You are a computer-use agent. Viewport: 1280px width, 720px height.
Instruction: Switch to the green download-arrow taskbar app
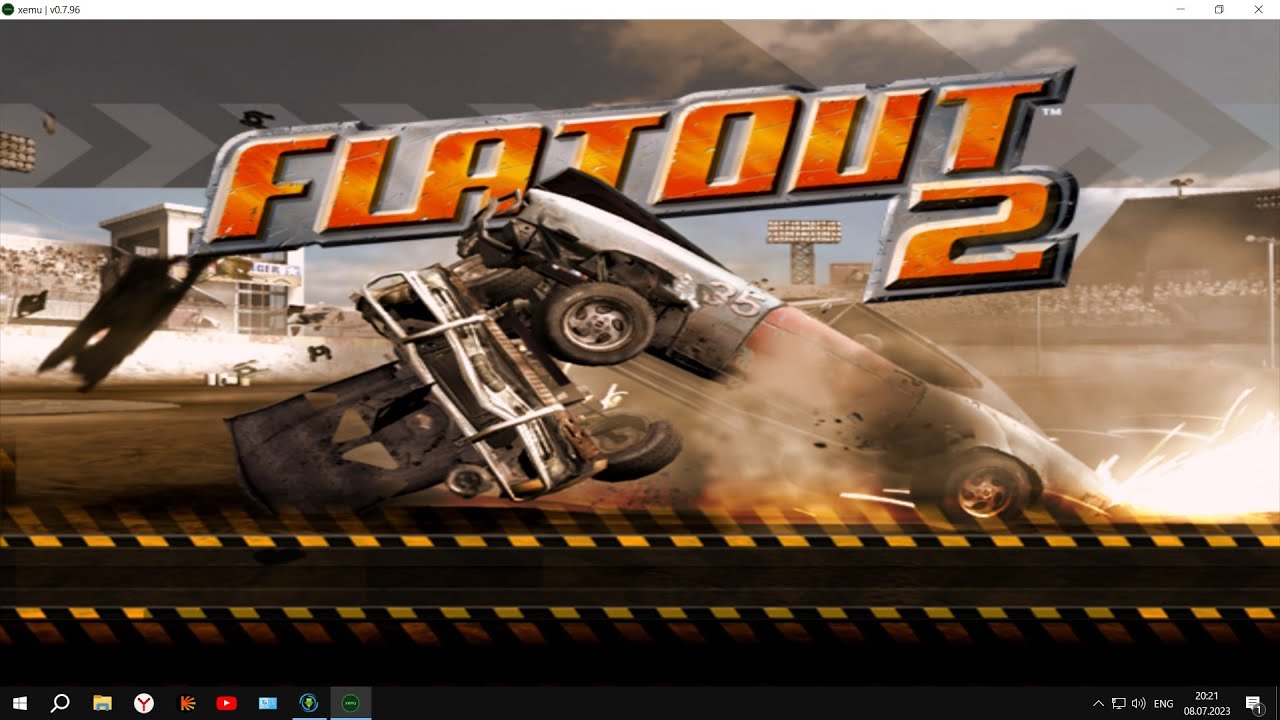click(309, 703)
